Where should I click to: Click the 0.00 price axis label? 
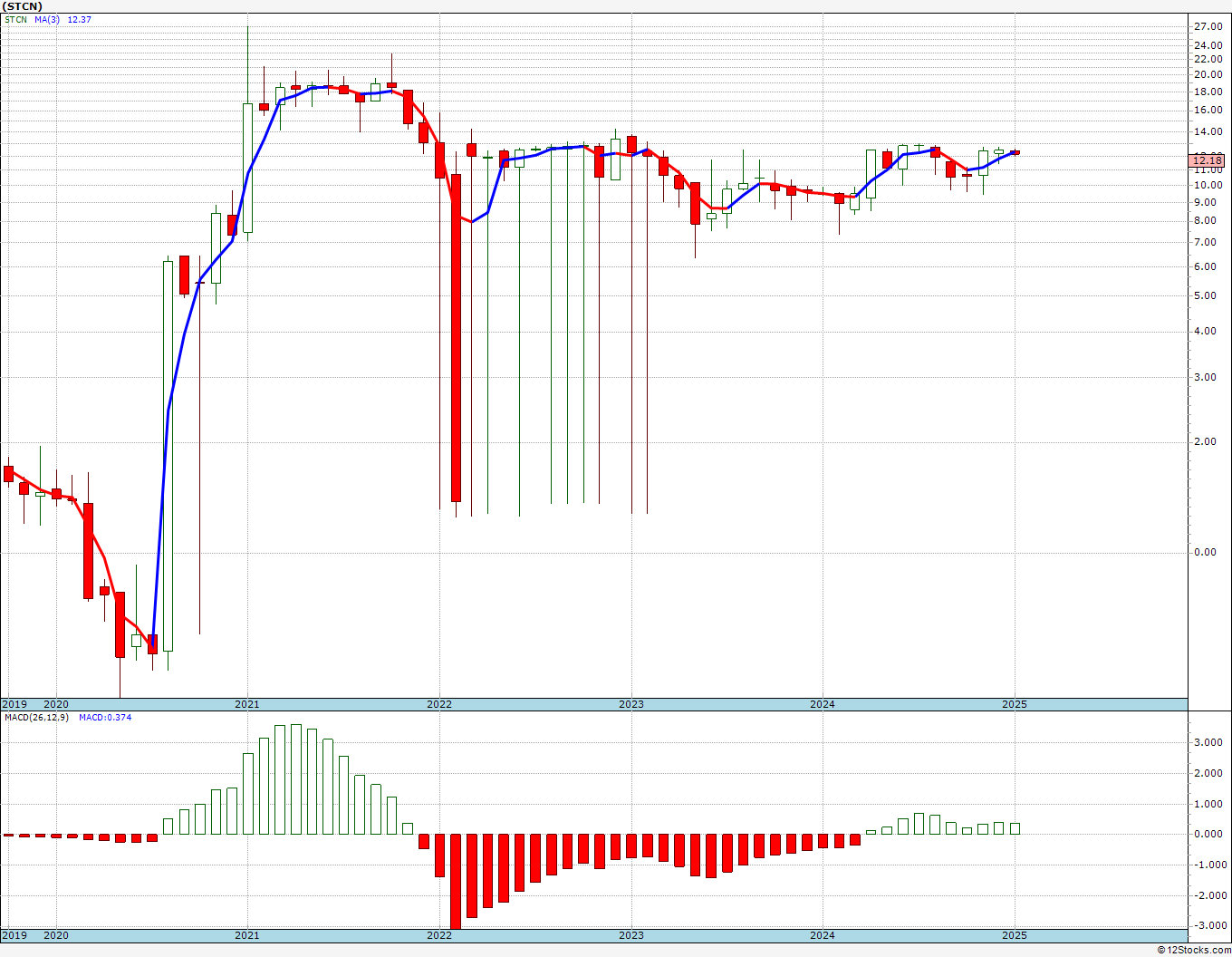pos(1205,552)
